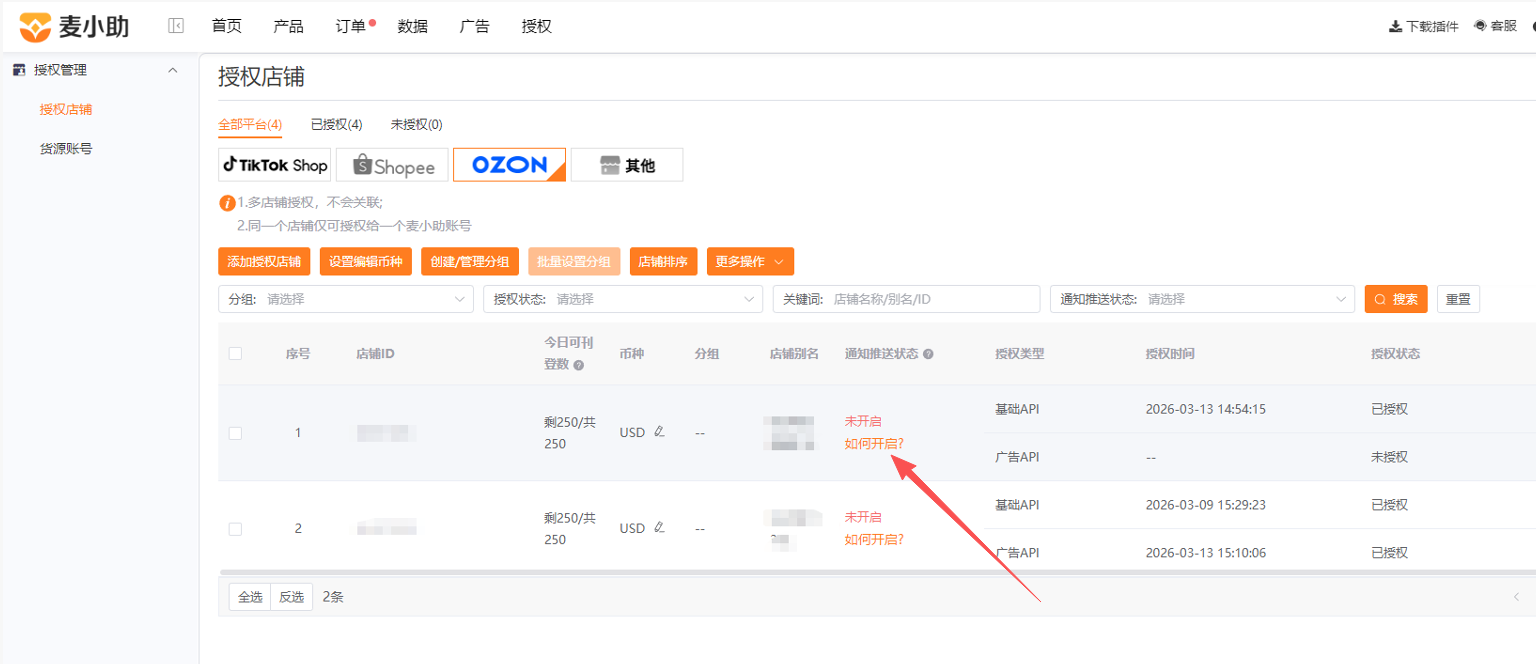Toggle the select-all header checkbox

(x=235, y=353)
